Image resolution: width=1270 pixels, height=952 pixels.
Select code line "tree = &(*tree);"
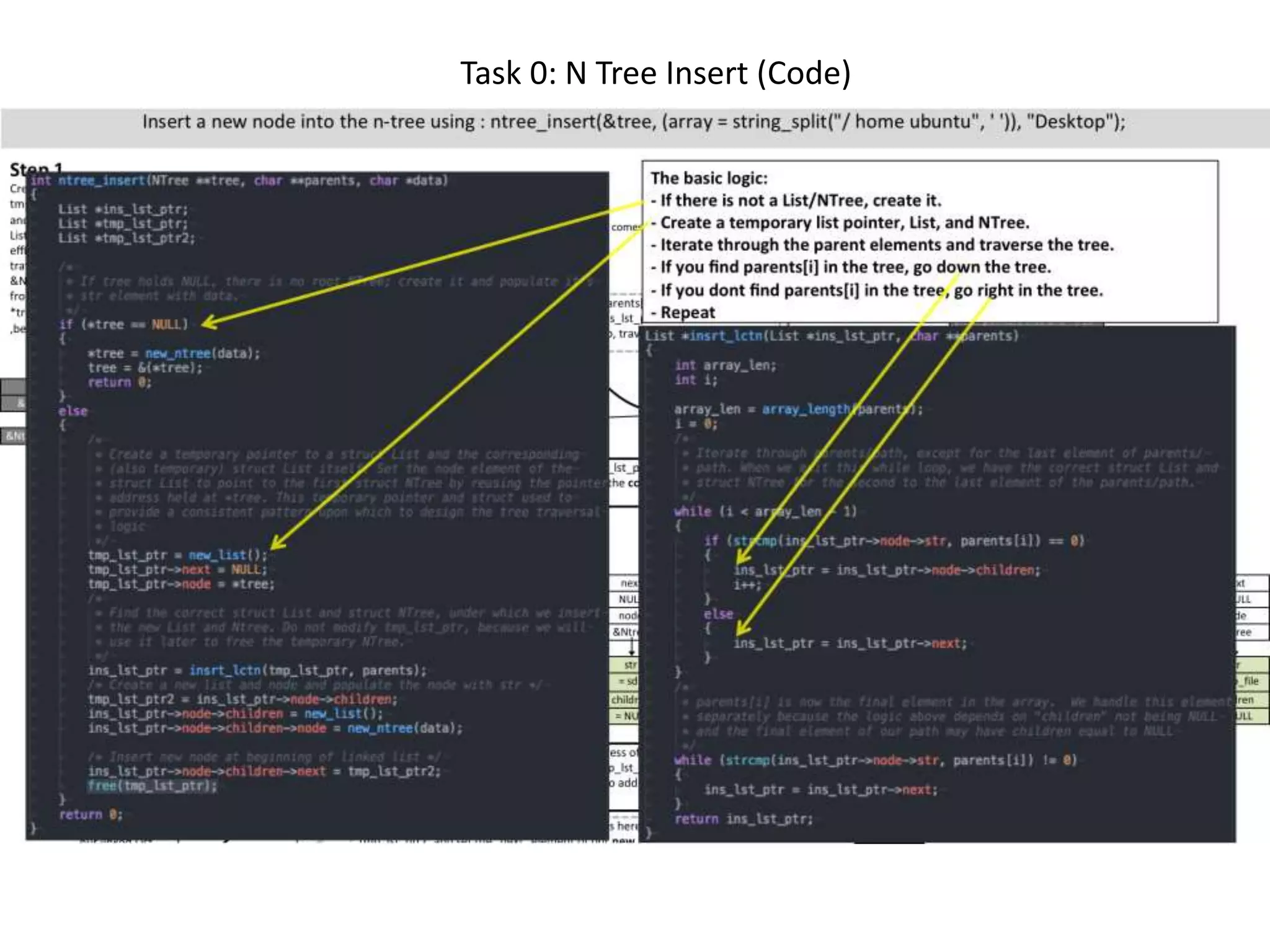pos(145,368)
